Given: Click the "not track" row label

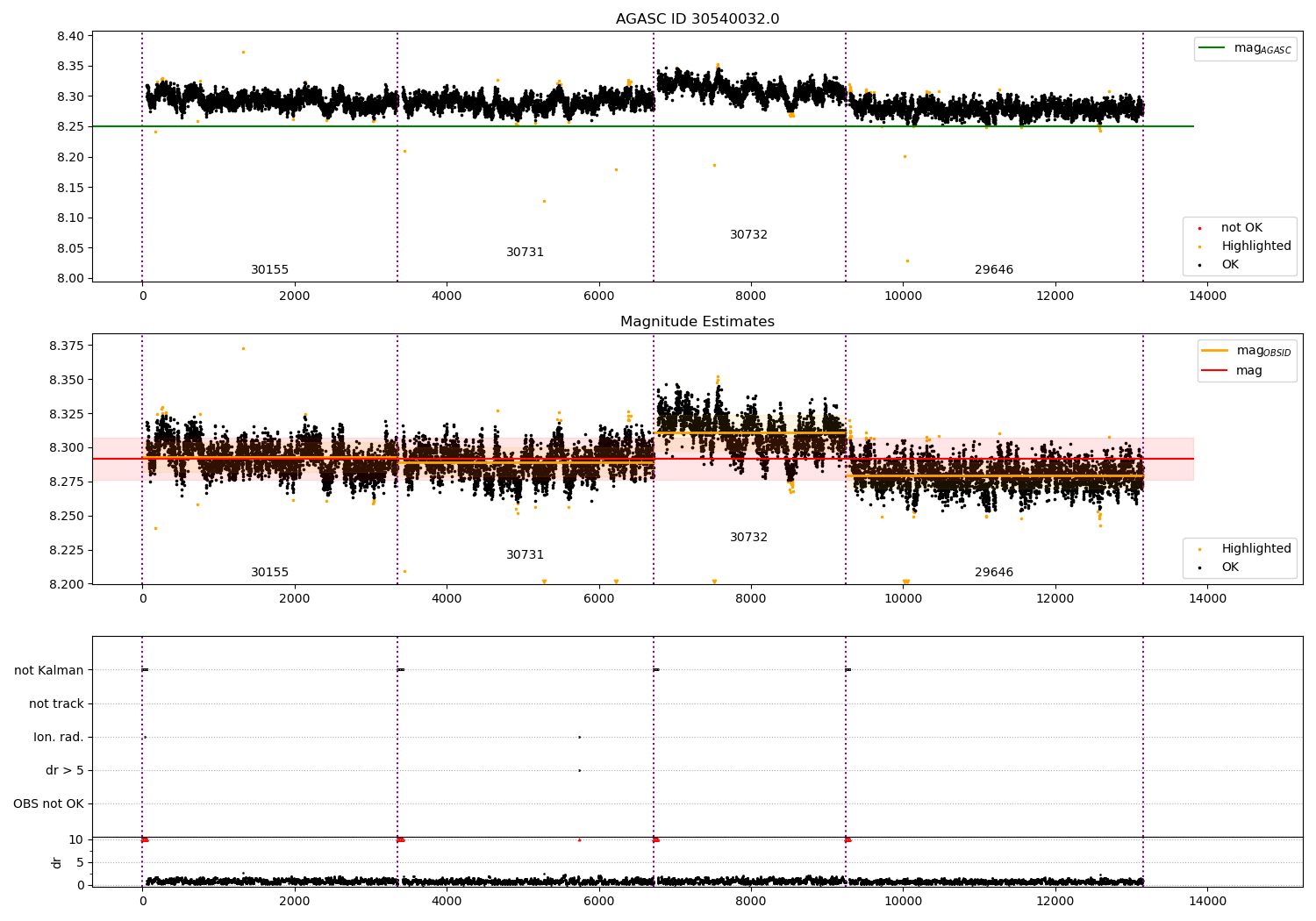Looking at the screenshot, I should (56, 703).
